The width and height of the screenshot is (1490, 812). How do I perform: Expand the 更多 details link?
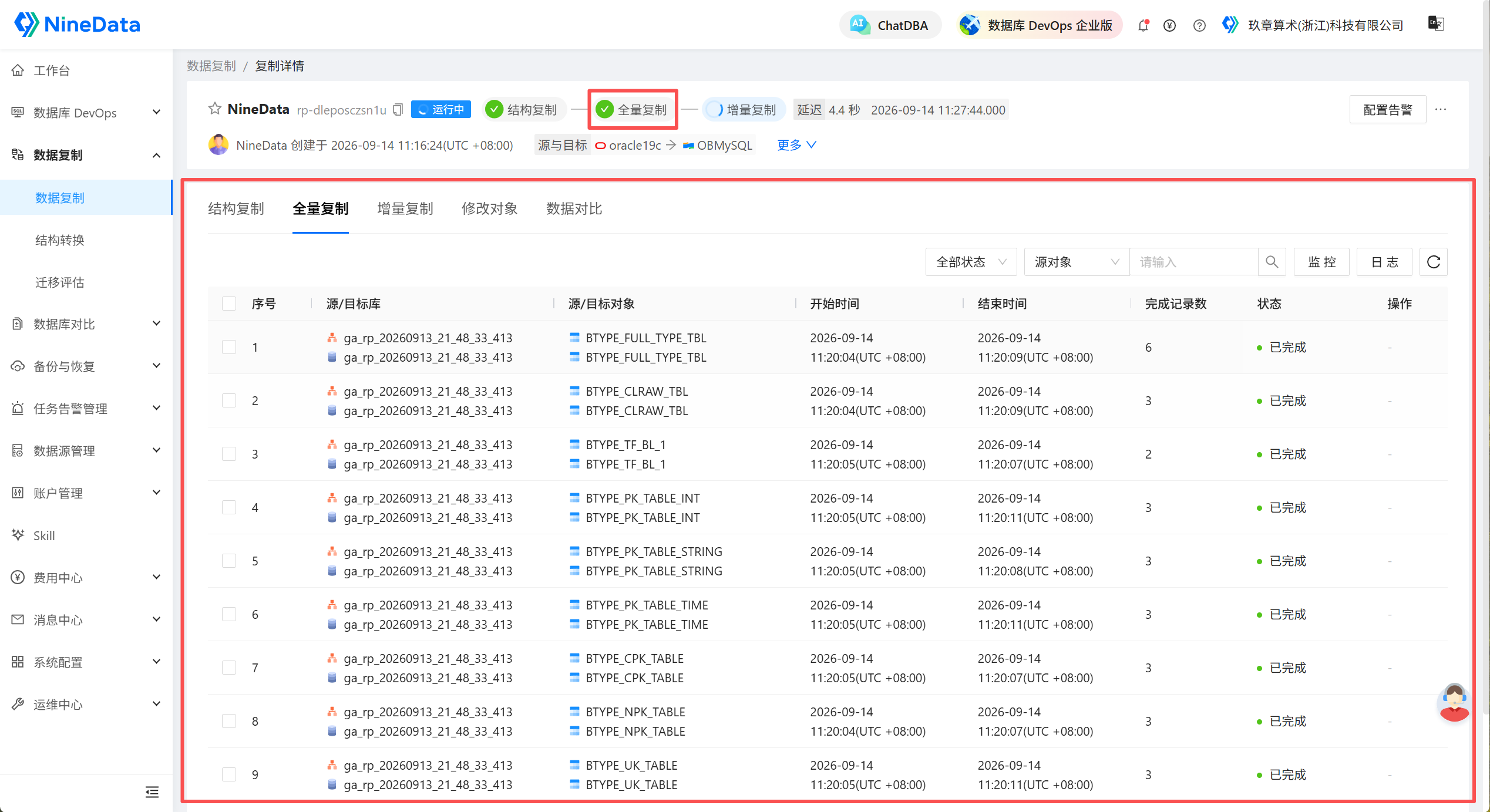click(796, 145)
